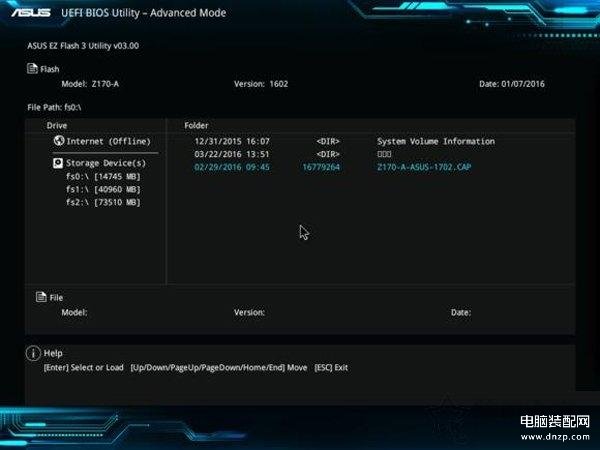The image size is (600, 450).
Task: Click the [ESC] Exit hint
Action: tap(331, 368)
